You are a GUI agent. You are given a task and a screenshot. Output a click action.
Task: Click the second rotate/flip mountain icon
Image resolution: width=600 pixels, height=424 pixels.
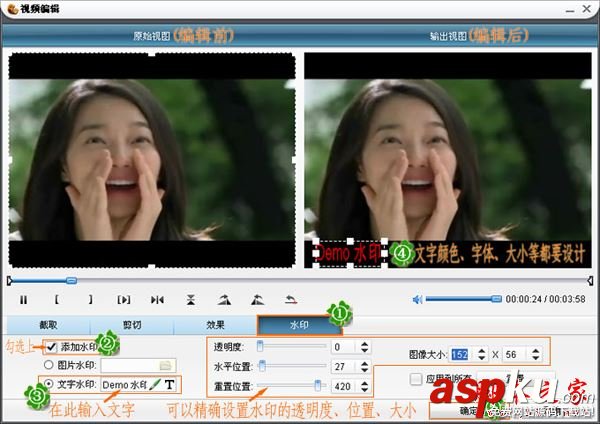pos(258,300)
